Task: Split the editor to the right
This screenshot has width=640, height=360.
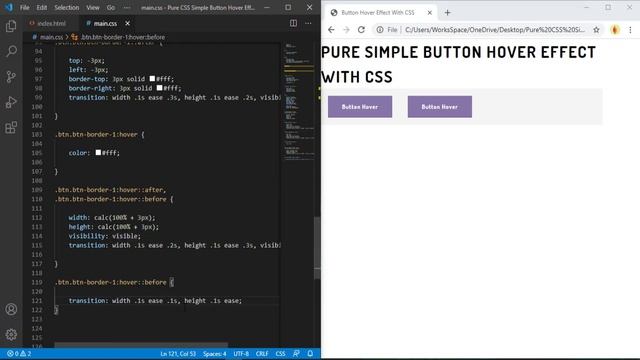Action: (293, 23)
